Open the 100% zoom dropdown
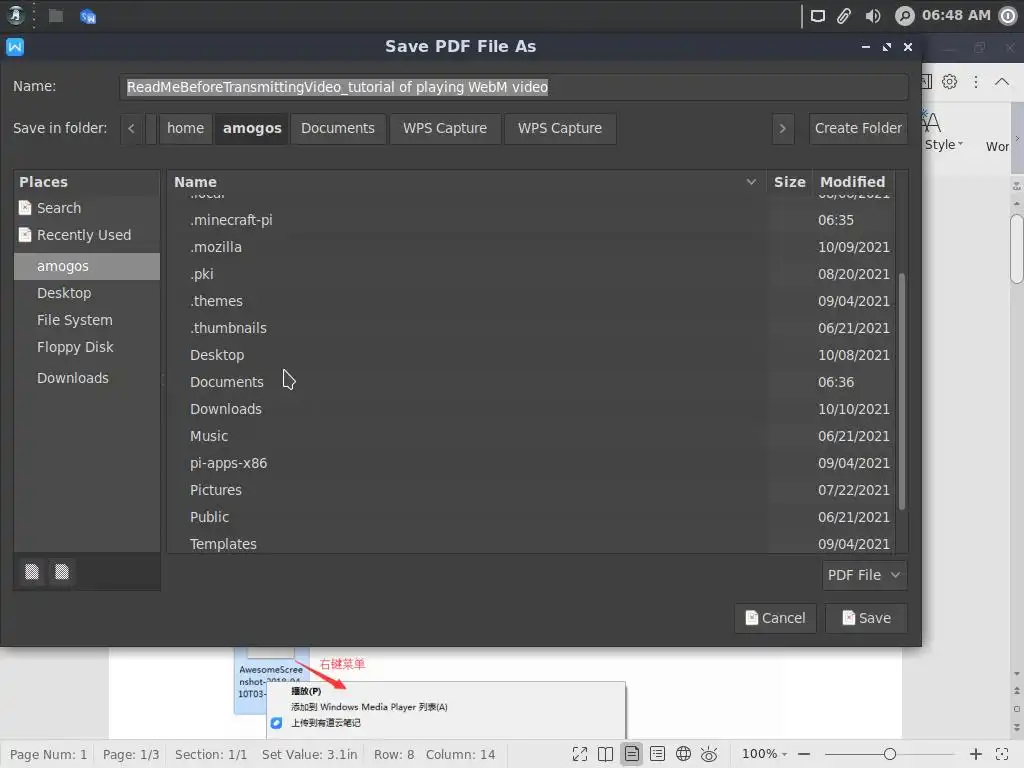The image size is (1024, 768). point(764,754)
